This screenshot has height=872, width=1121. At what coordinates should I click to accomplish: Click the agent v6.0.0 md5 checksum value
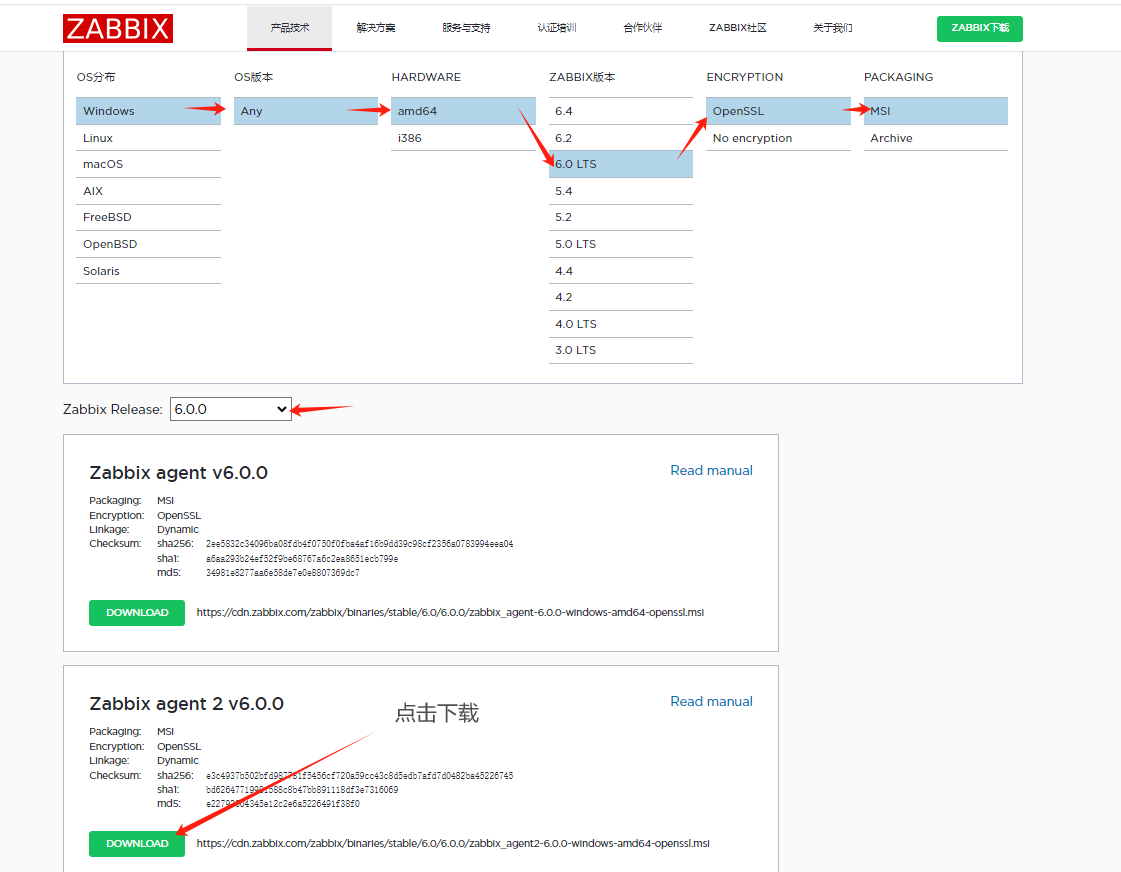pos(282,573)
